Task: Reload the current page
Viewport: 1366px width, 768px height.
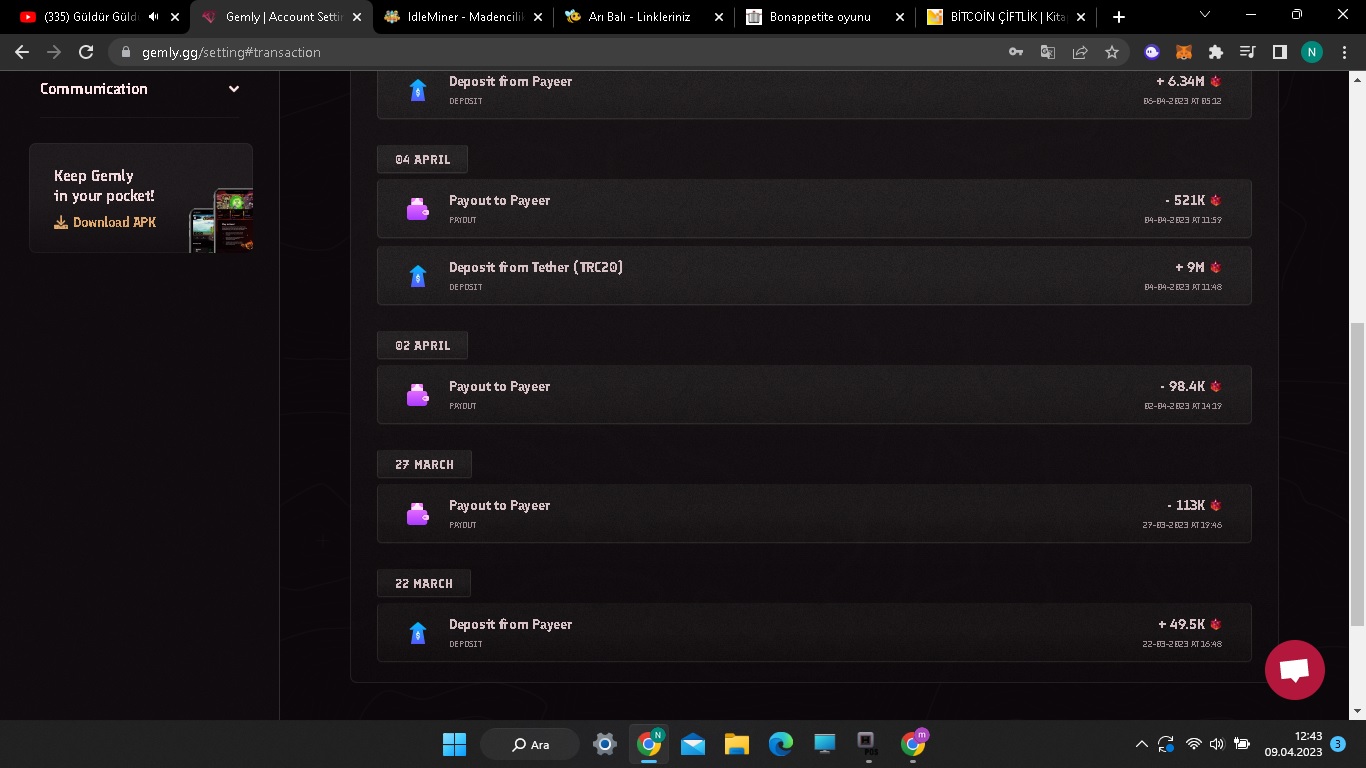Action: pos(86,52)
